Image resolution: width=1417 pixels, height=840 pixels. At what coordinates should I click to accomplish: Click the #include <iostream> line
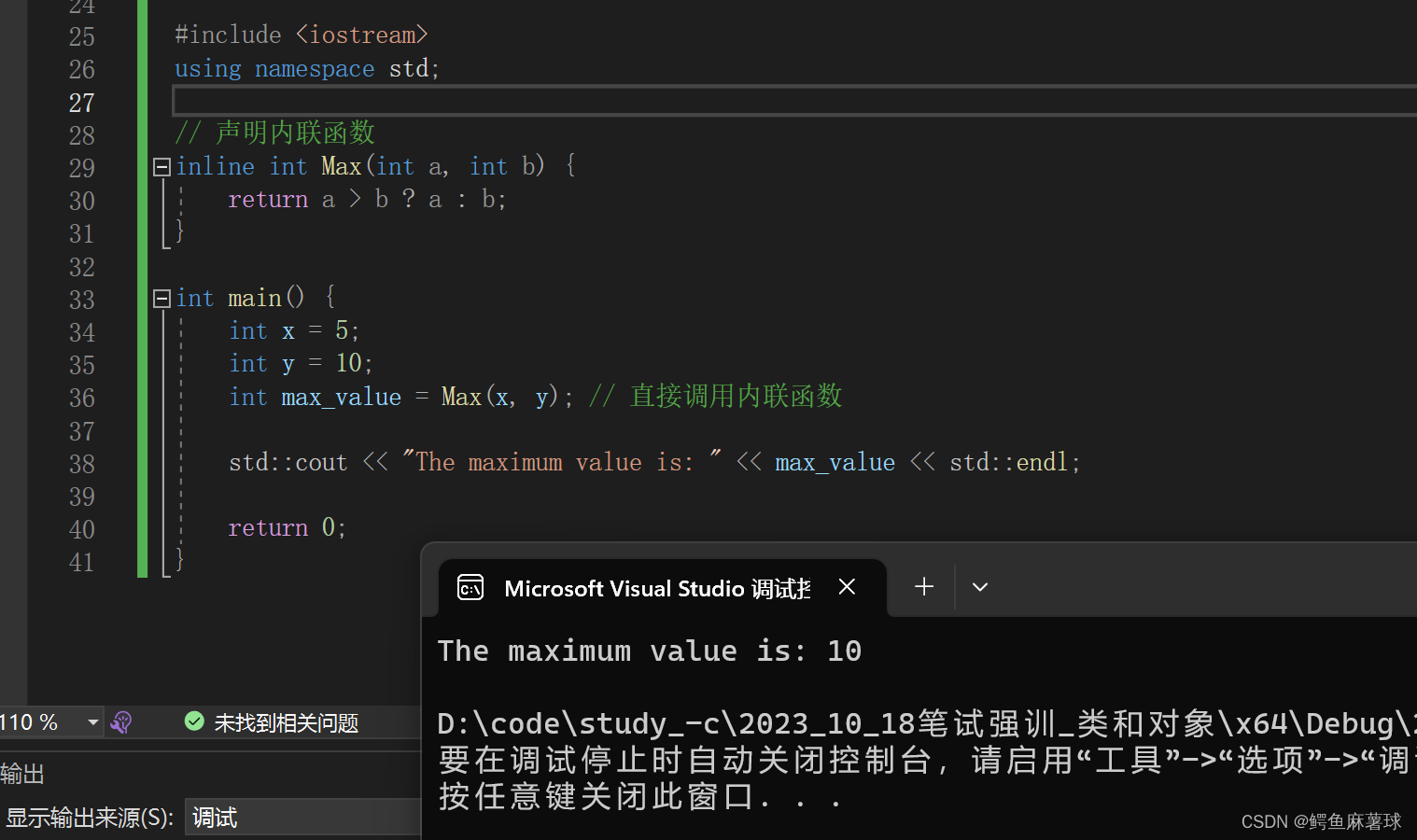(302, 35)
